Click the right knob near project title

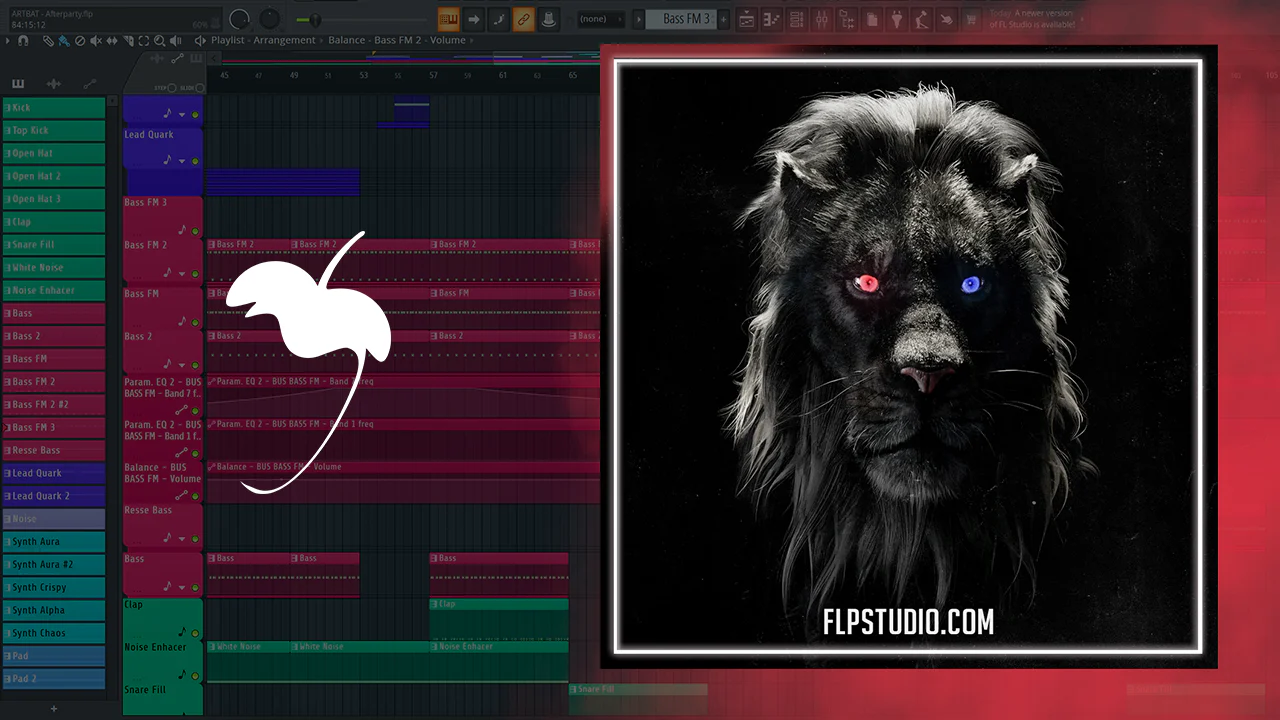point(270,19)
